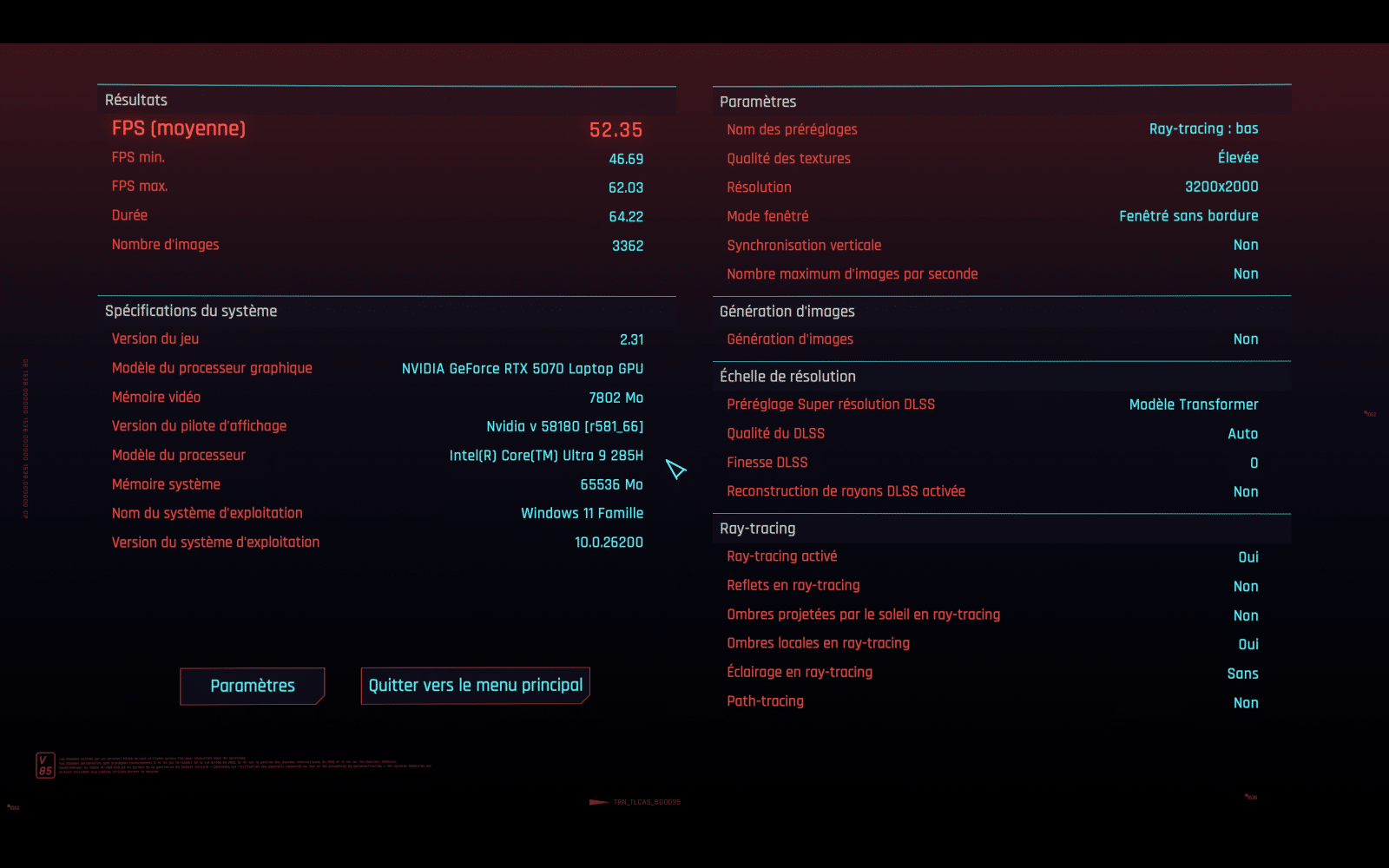Click the NVIDIA GeForce RTX 5070 Laptop GPU text
This screenshot has width=1389, height=868.
pos(522,369)
